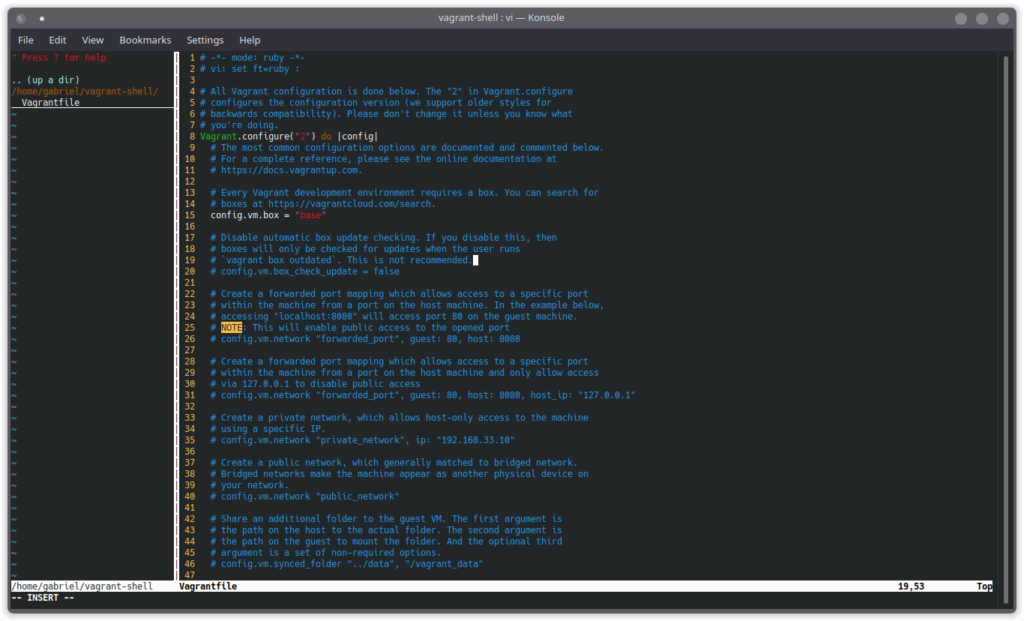This screenshot has height=621, width=1024.
Task: Open the Edit menu
Action: (57, 40)
